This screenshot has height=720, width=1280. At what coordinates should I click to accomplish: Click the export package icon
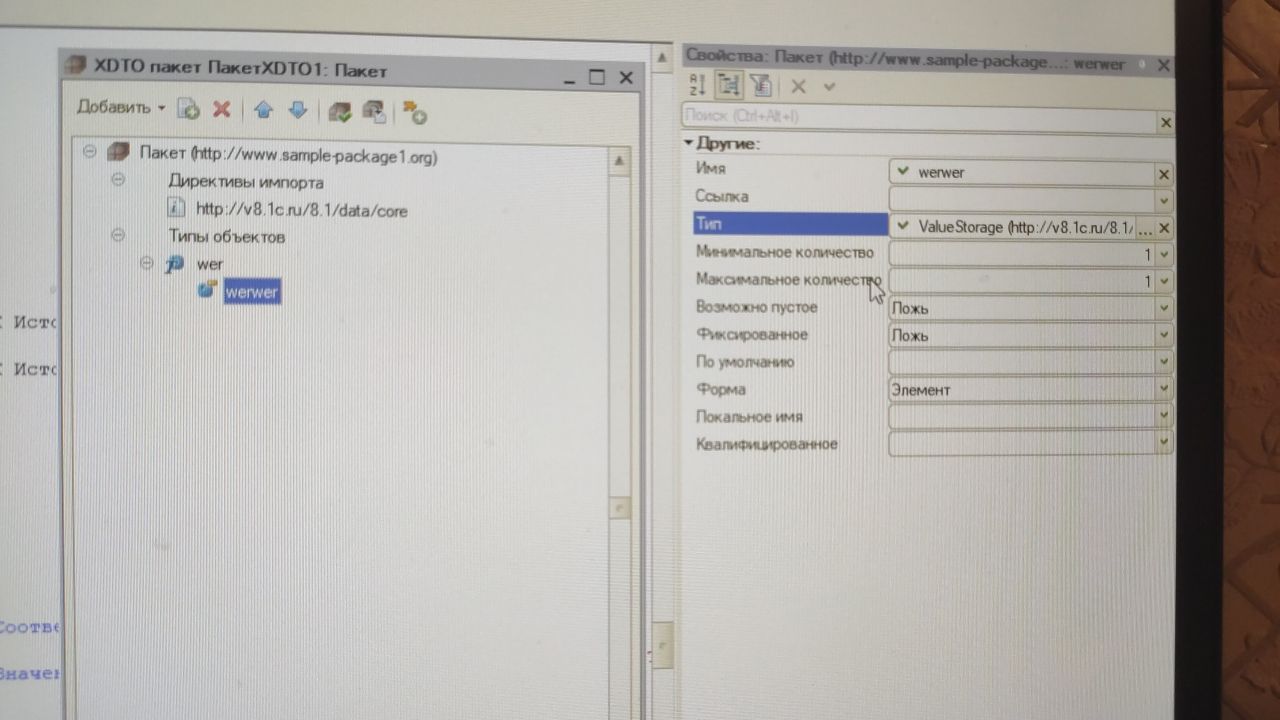tap(374, 112)
